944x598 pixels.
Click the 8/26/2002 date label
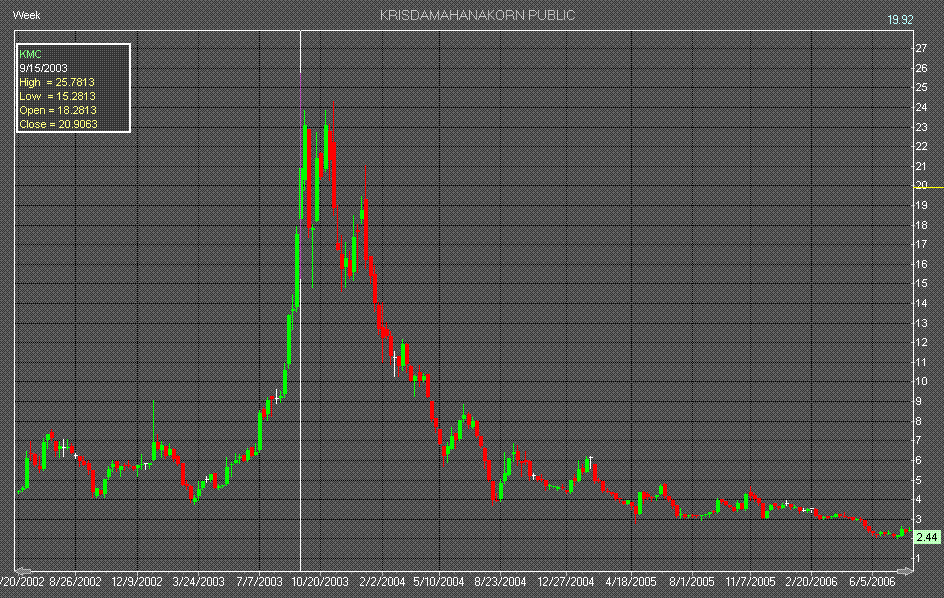click(75, 582)
